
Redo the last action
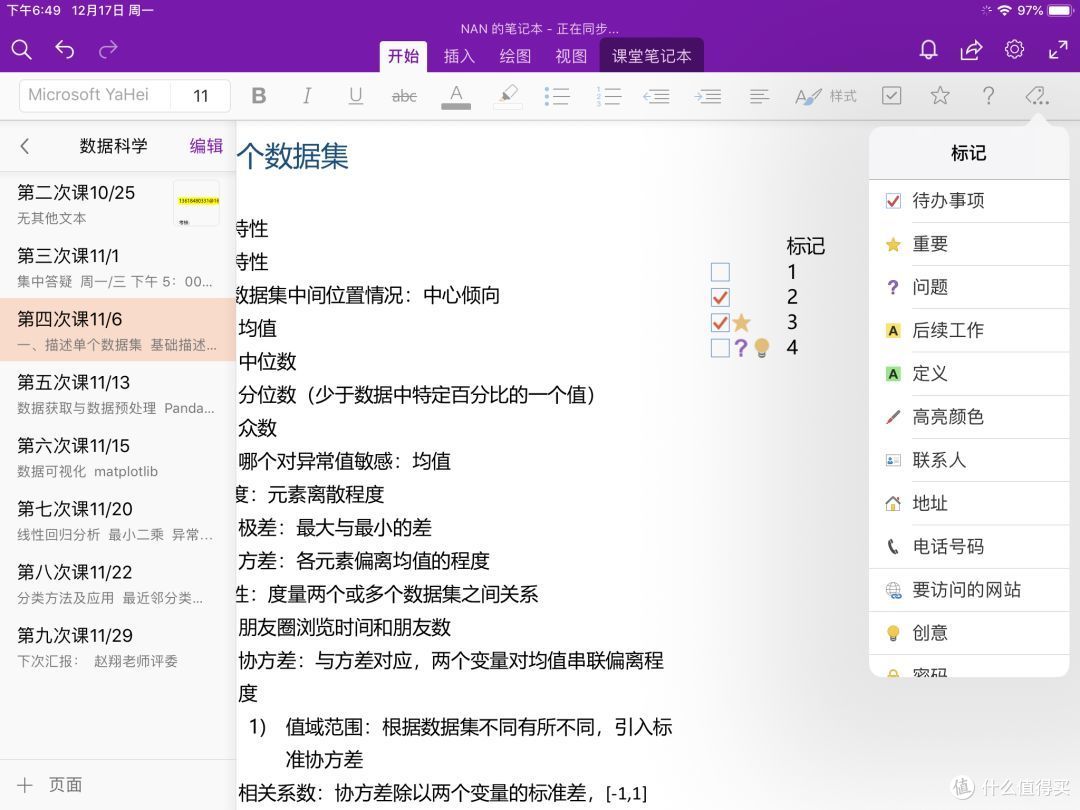pos(108,50)
